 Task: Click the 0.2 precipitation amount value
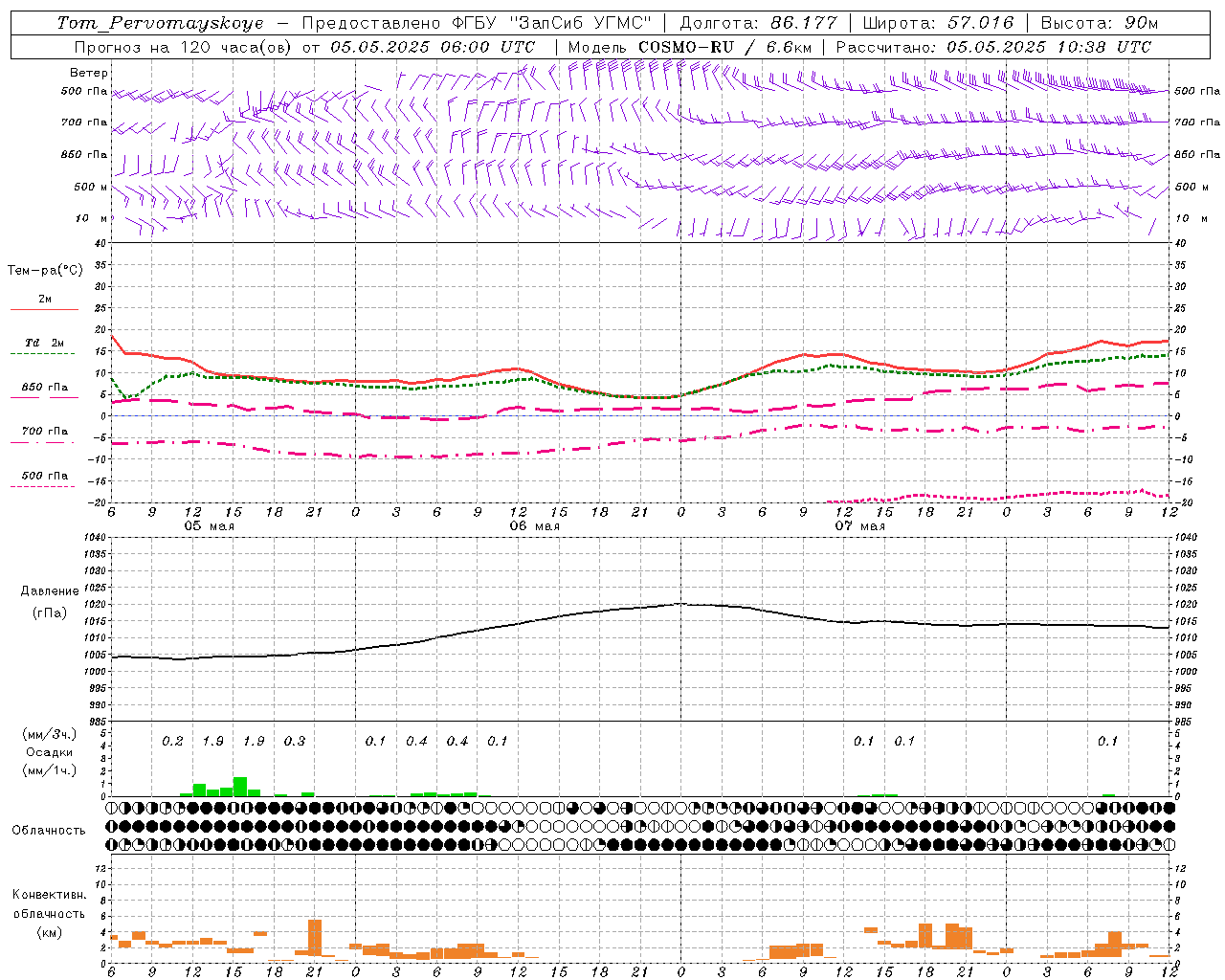172,742
